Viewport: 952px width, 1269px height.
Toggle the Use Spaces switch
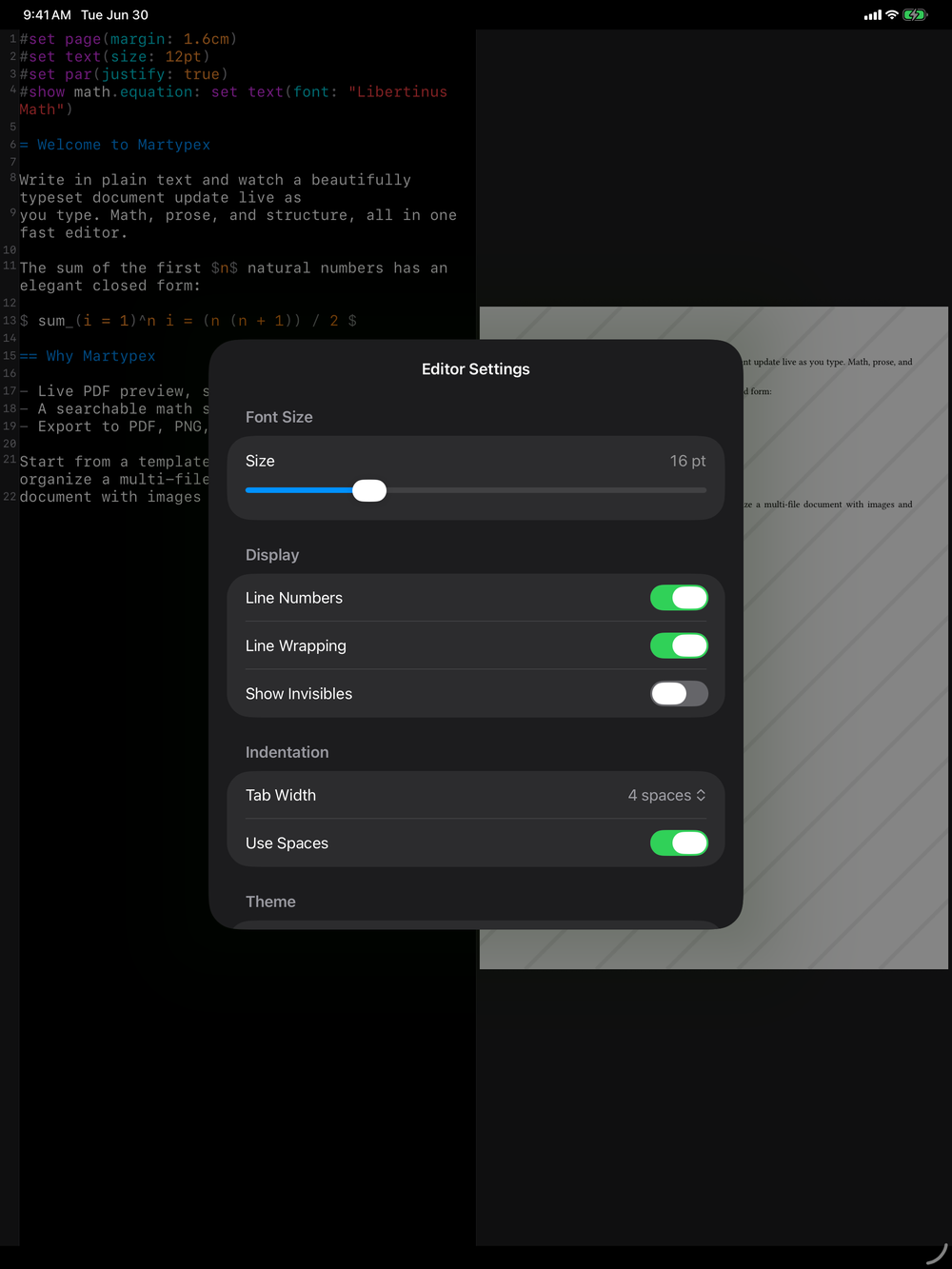click(679, 843)
